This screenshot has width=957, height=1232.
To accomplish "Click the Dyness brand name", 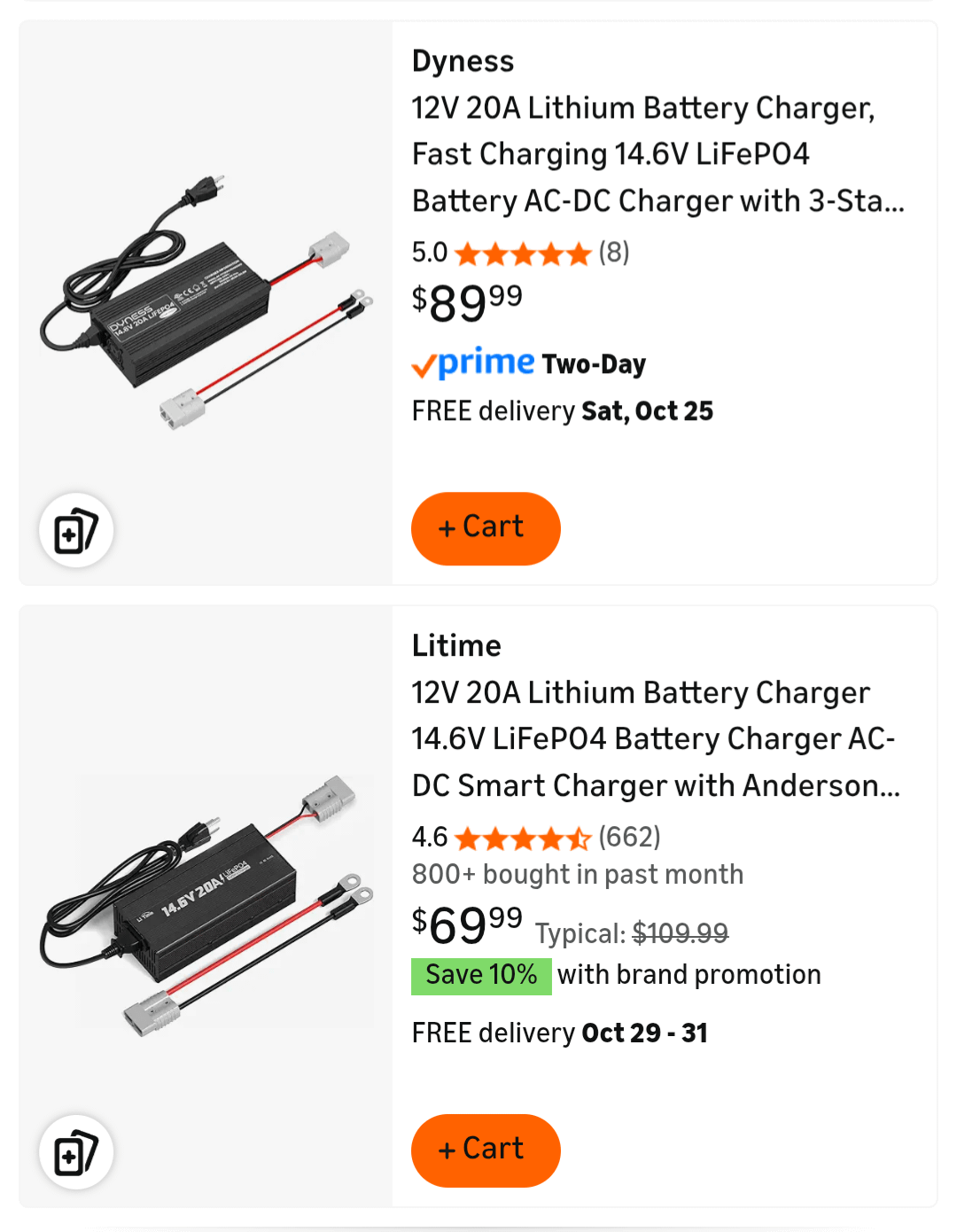I will pos(463,61).
